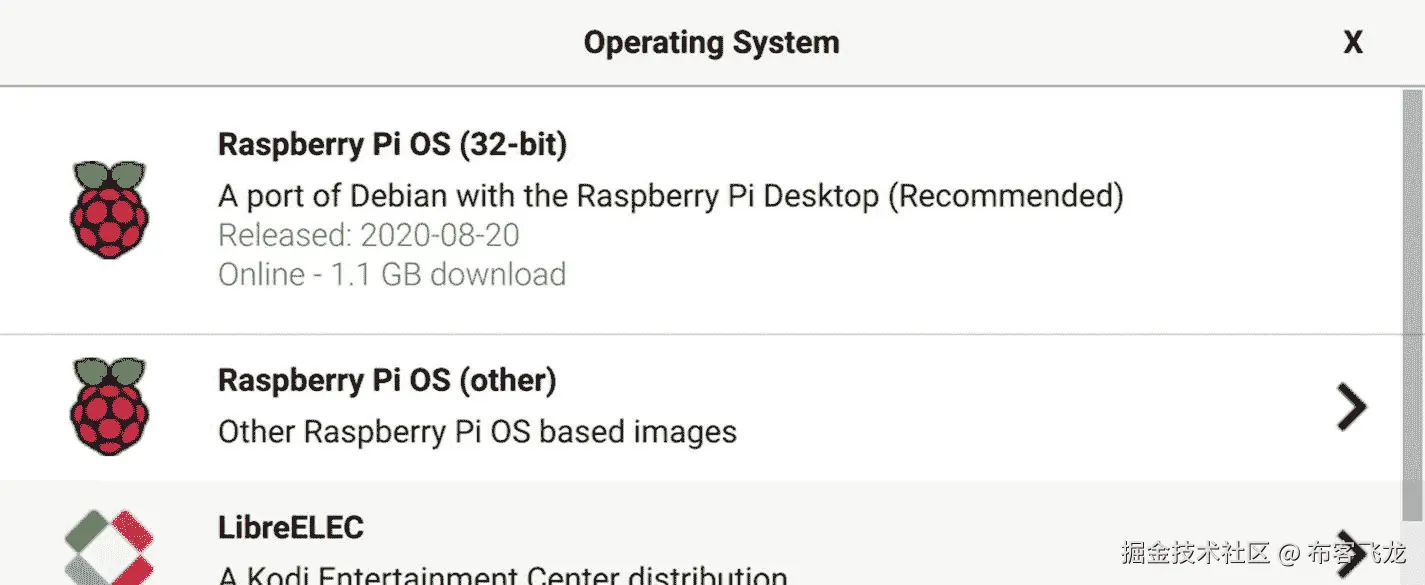Click "Other Raspberry Pi OS based images" text
This screenshot has width=1425, height=585.
[x=477, y=432]
